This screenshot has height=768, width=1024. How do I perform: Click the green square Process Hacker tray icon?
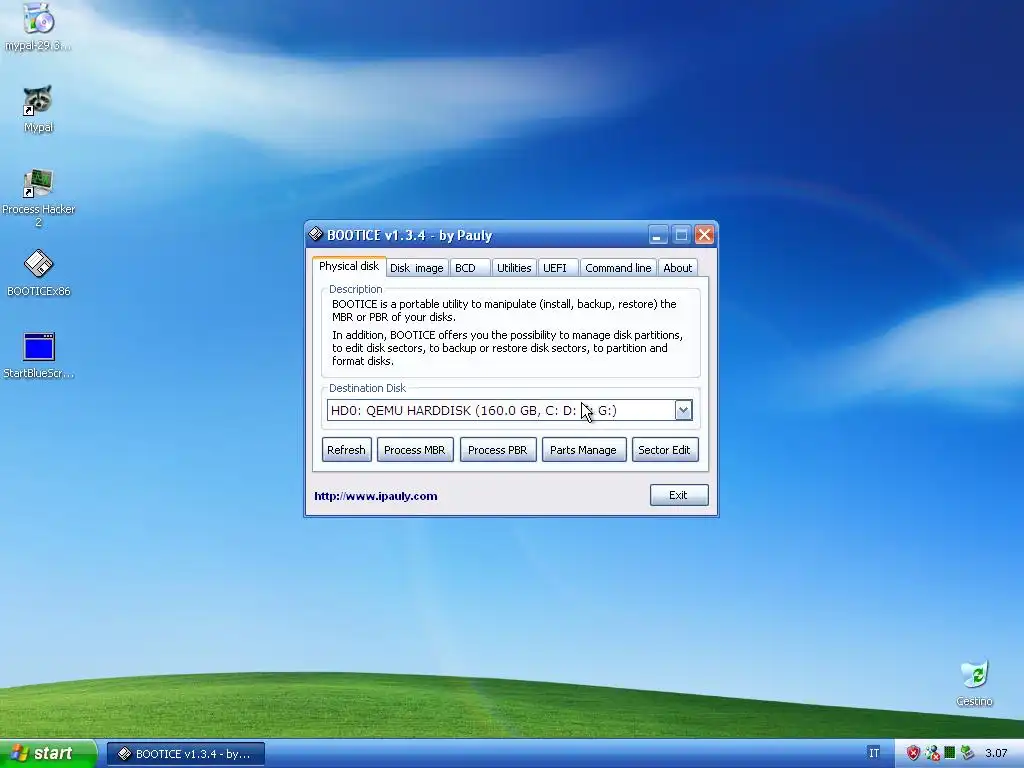coord(950,753)
